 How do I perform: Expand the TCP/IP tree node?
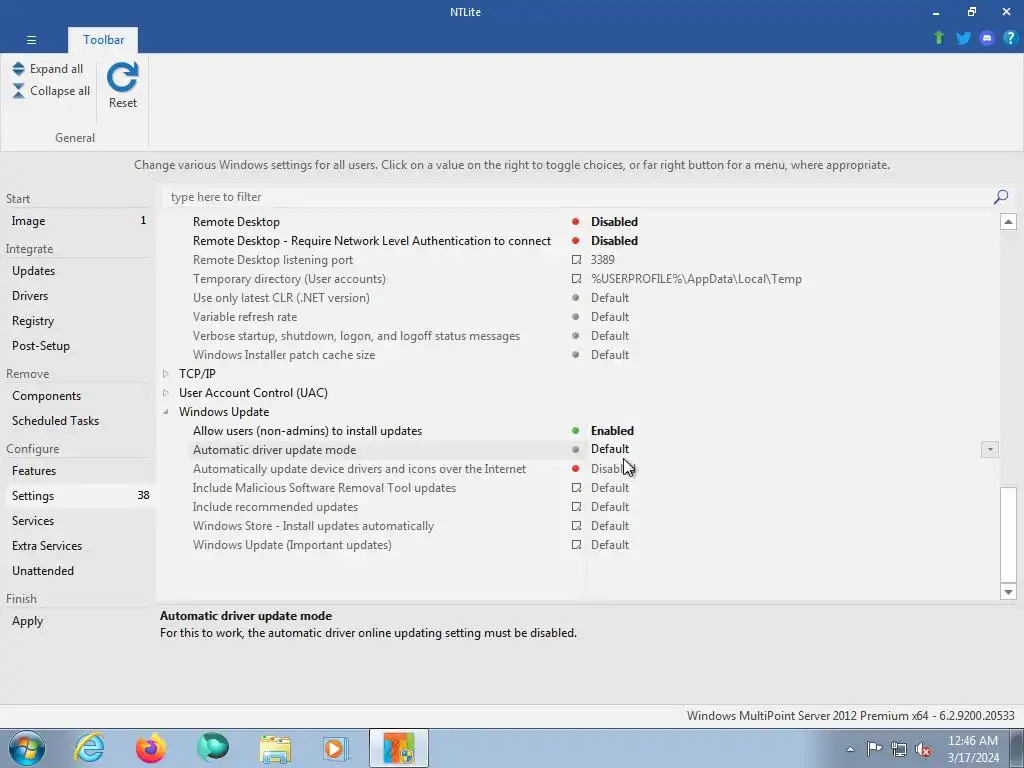165,374
